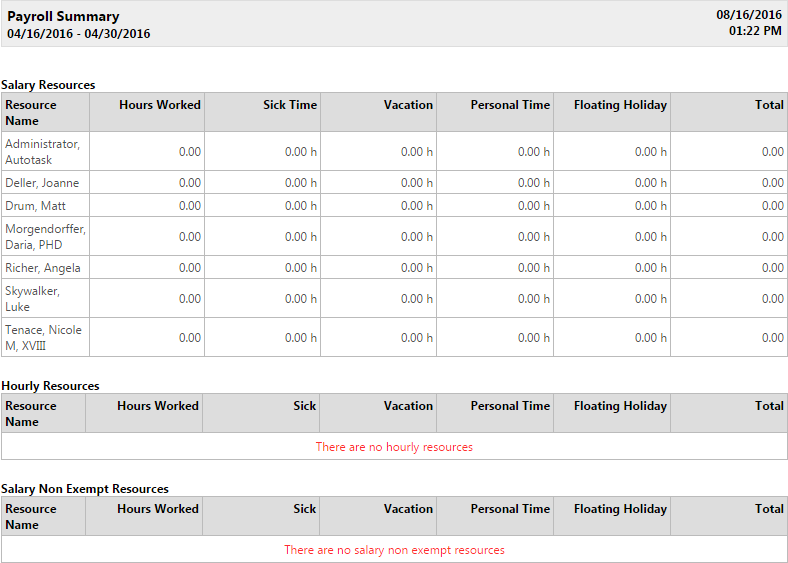
Task: Click Hours Worked value for Administrator, Autotask
Action: [190, 152]
